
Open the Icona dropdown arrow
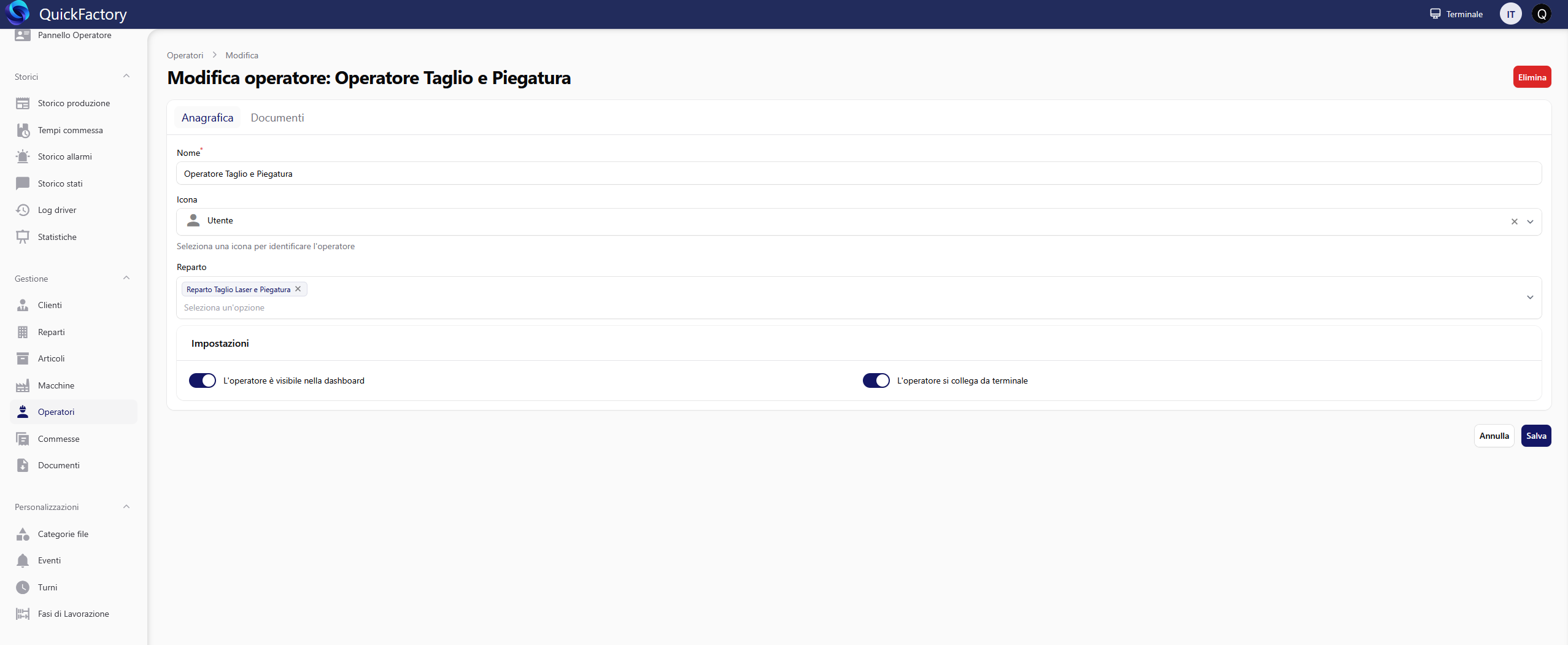[1530, 222]
